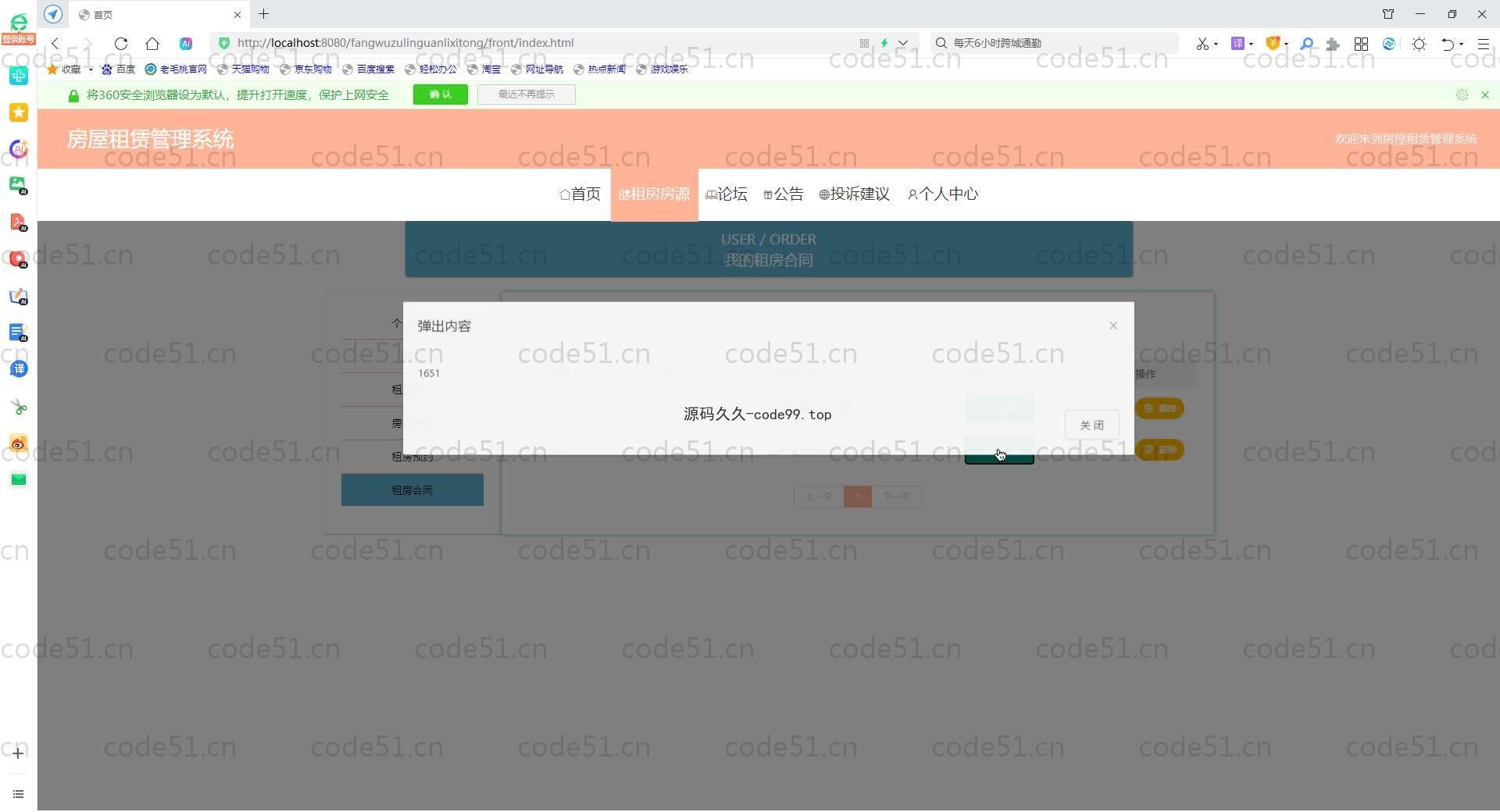Open the skin/shirt icon in title bar

click(x=1388, y=14)
